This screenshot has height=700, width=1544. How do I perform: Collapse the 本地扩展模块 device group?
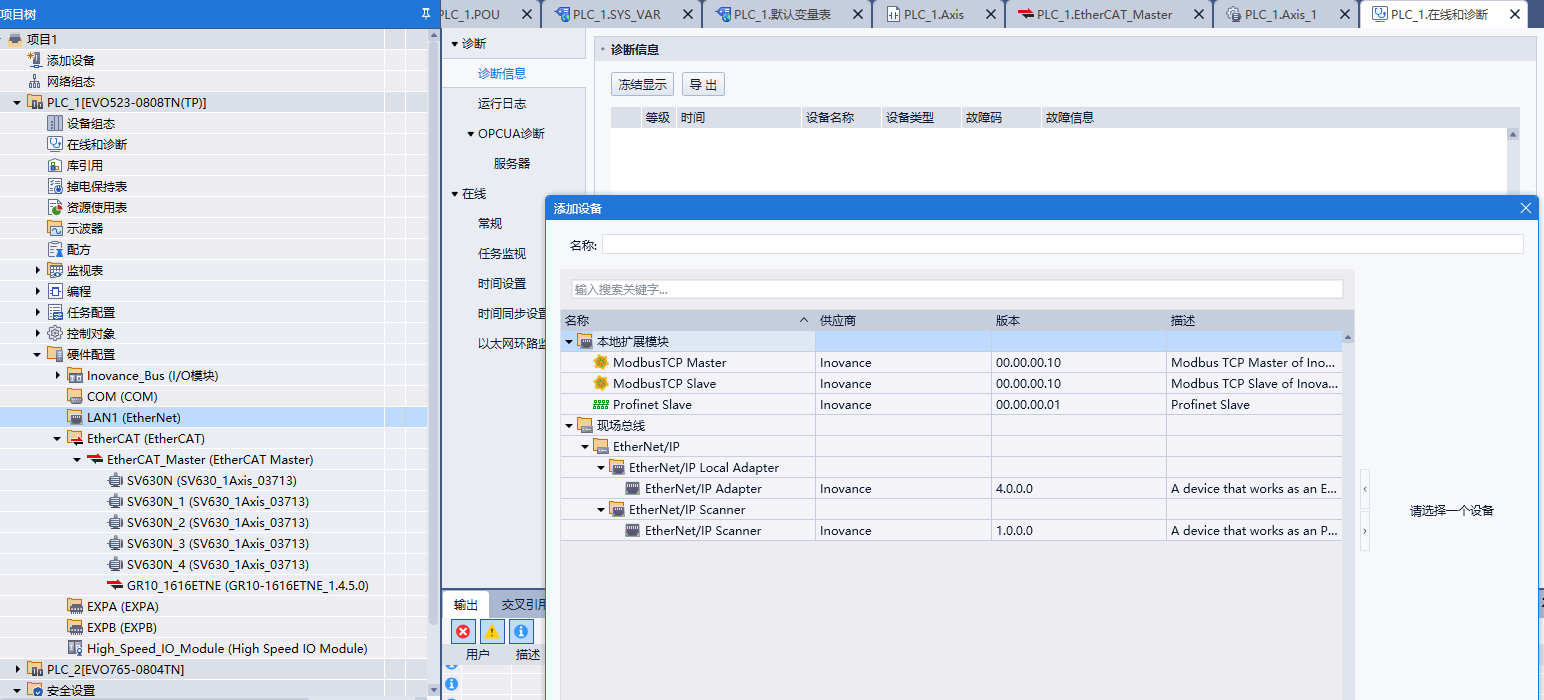tap(569, 341)
